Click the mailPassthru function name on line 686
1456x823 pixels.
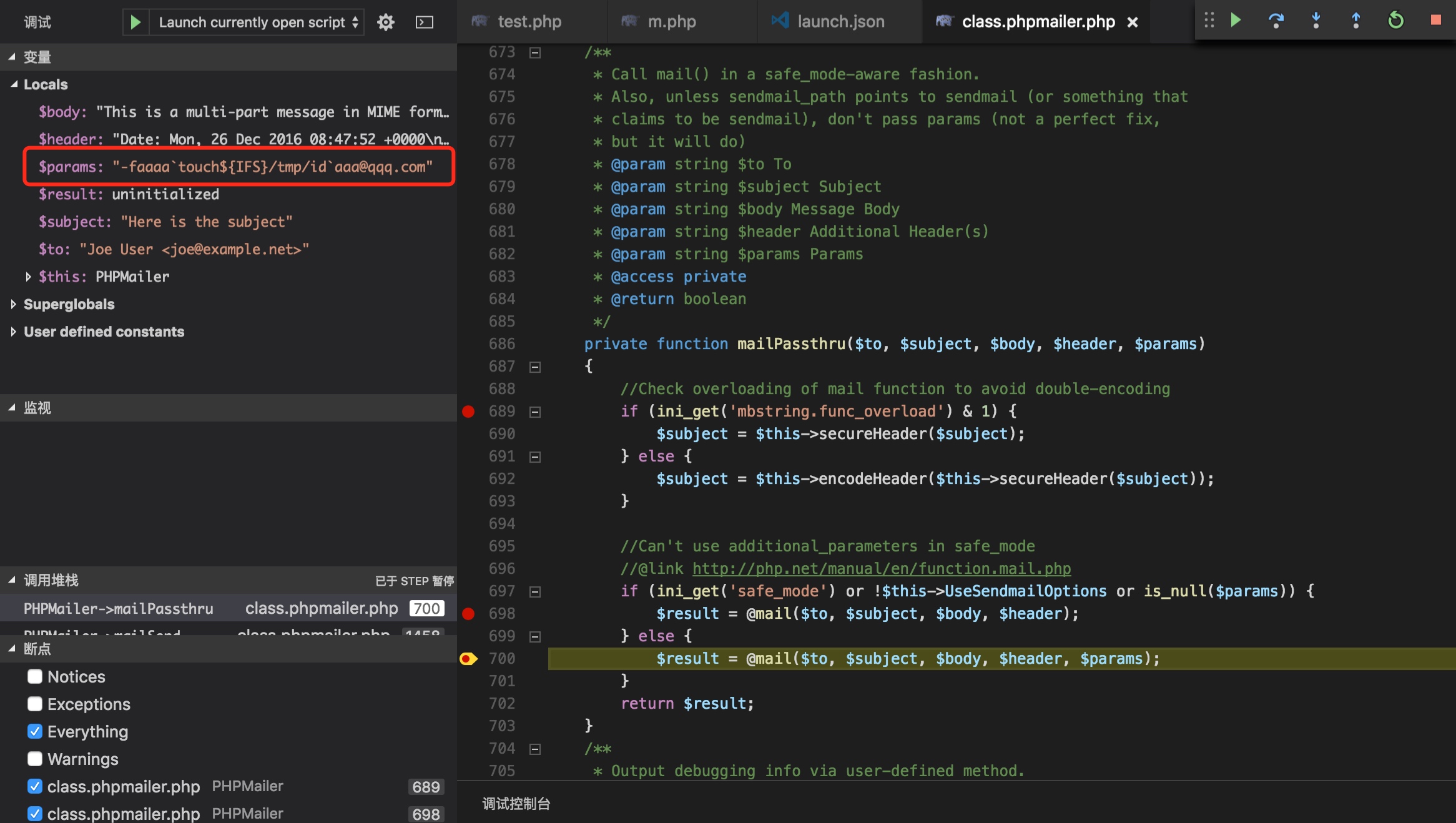coord(791,344)
